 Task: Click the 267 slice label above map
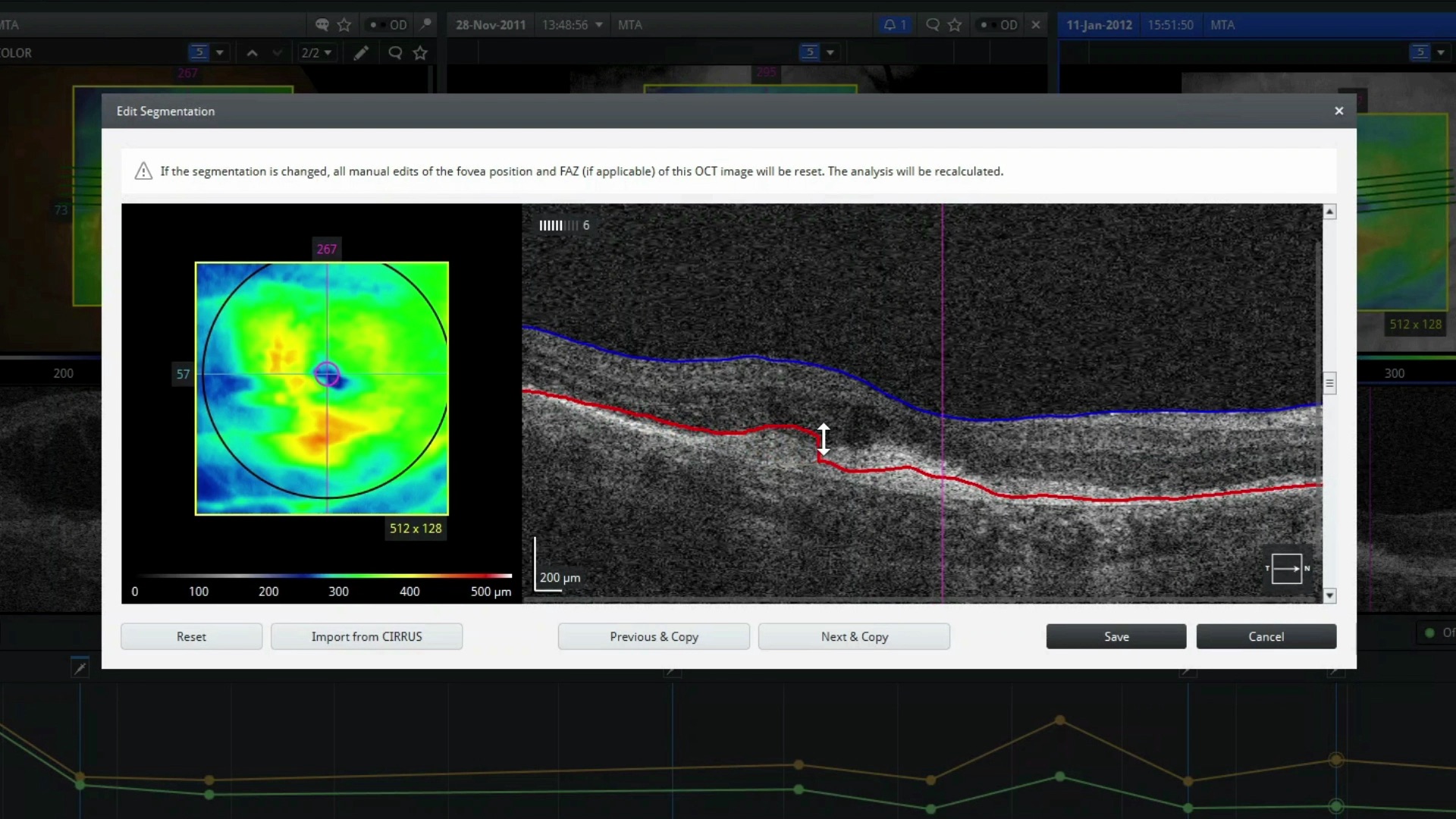click(x=326, y=249)
